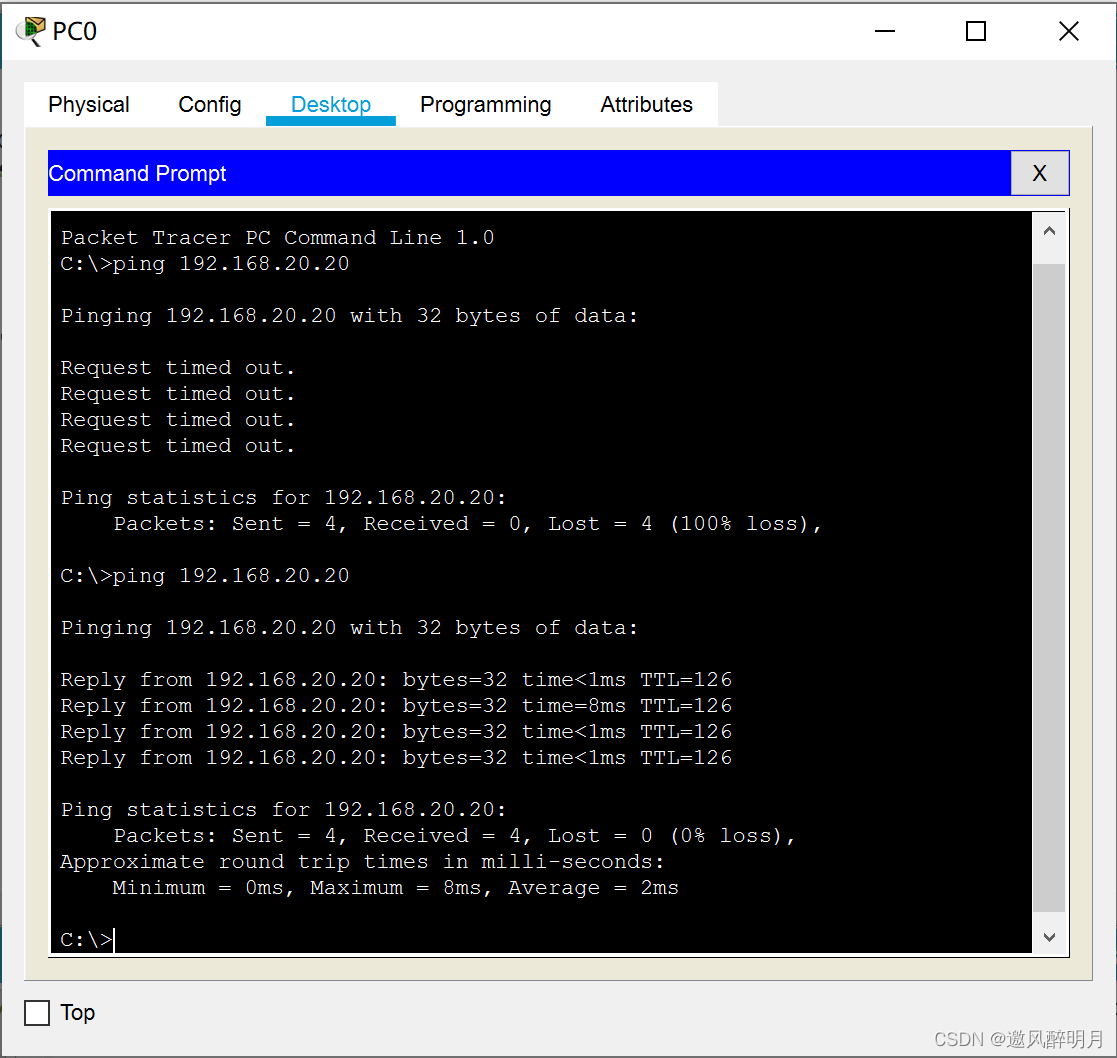
Task: Enable the Top checkbox
Action: [x=37, y=1013]
